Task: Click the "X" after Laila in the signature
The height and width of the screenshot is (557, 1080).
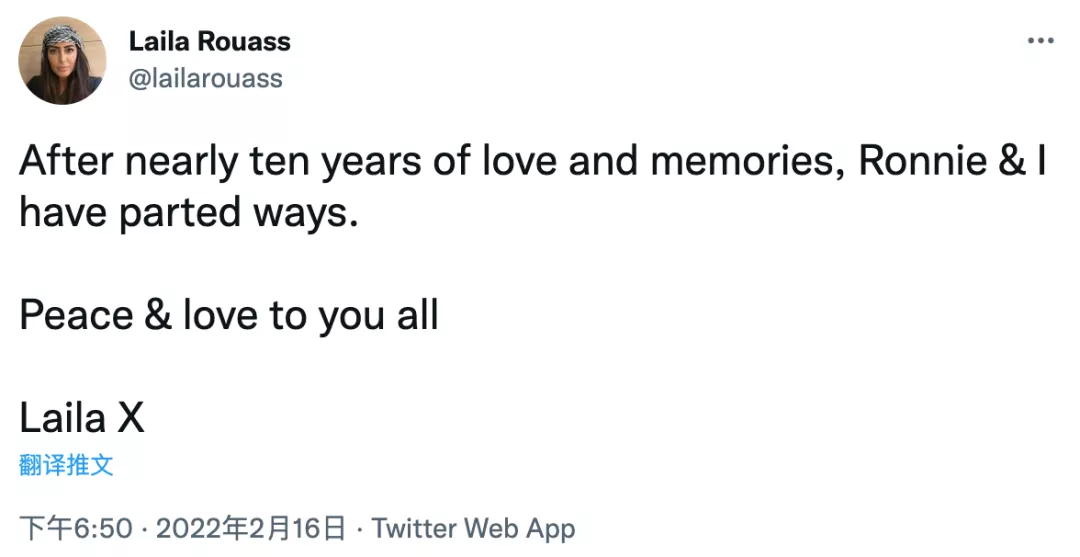Action: 131,419
